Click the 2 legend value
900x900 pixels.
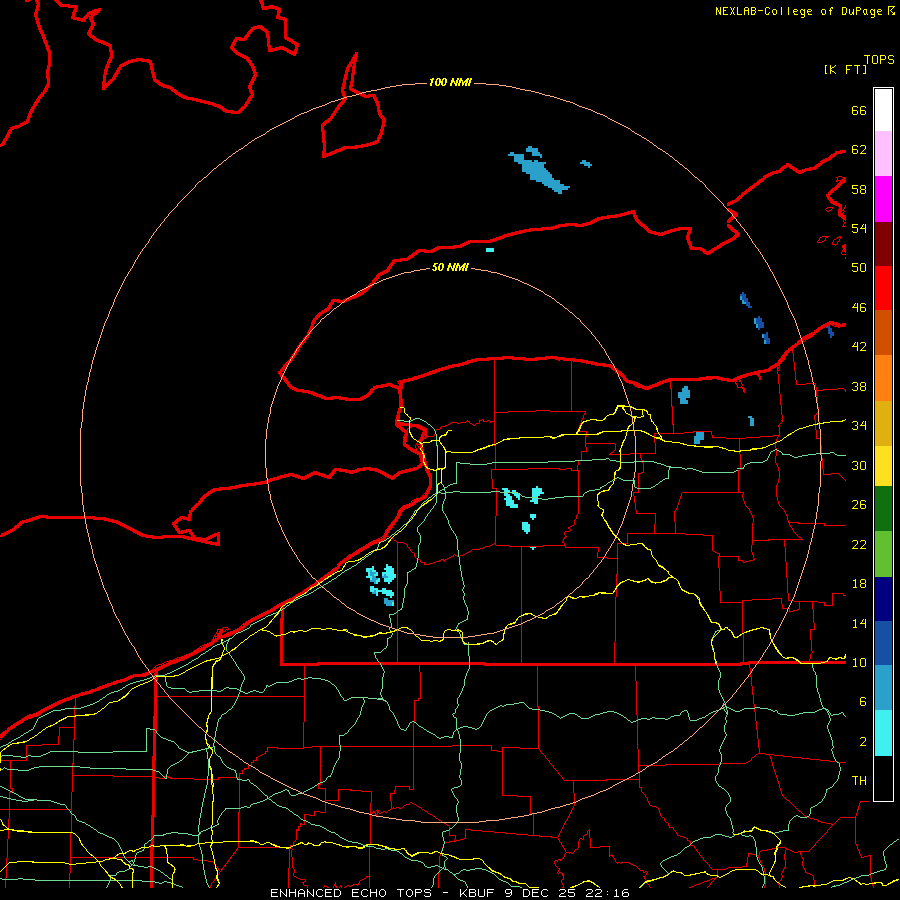pos(862,742)
